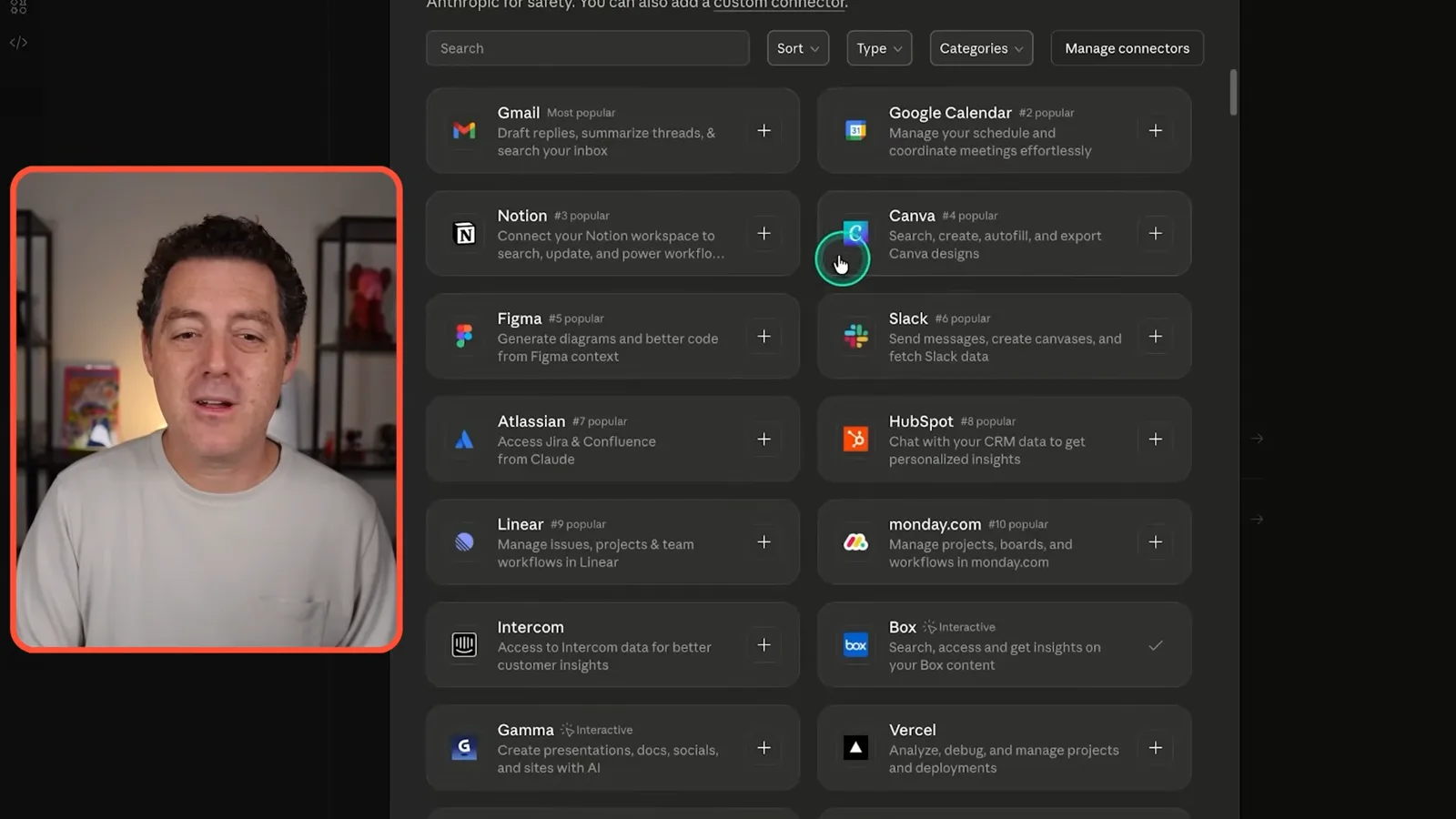The width and height of the screenshot is (1456, 819).
Task: Add the monday.com connector plus icon
Action: (x=1155, y=542)
